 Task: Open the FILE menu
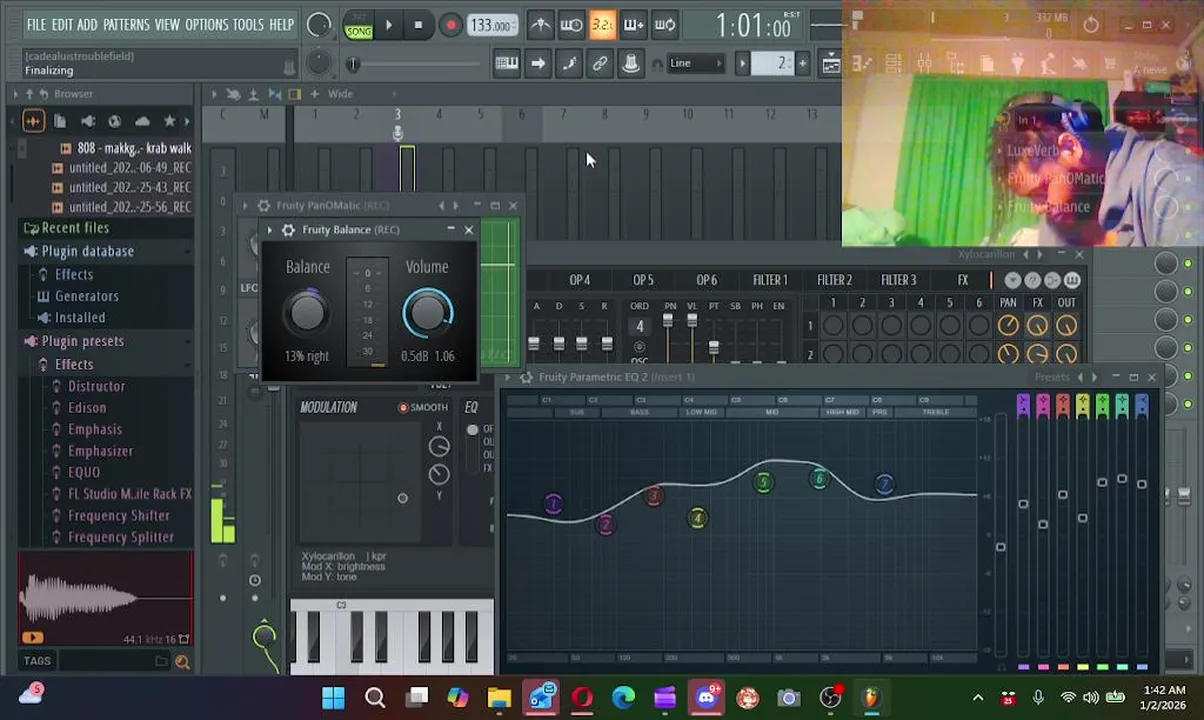tap(36, 24)
